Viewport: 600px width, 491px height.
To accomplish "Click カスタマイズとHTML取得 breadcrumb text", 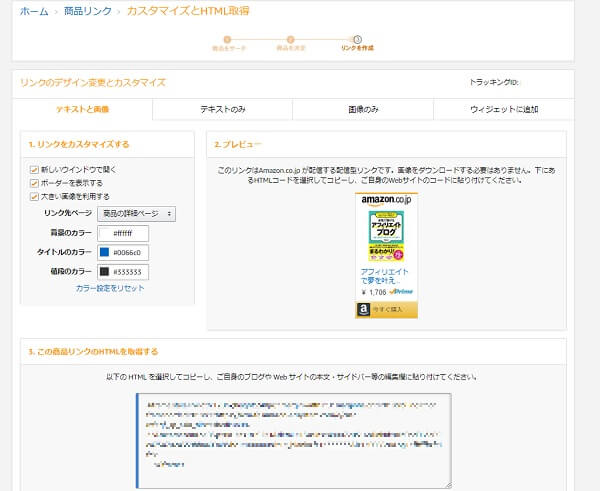I will pos(188,11).
